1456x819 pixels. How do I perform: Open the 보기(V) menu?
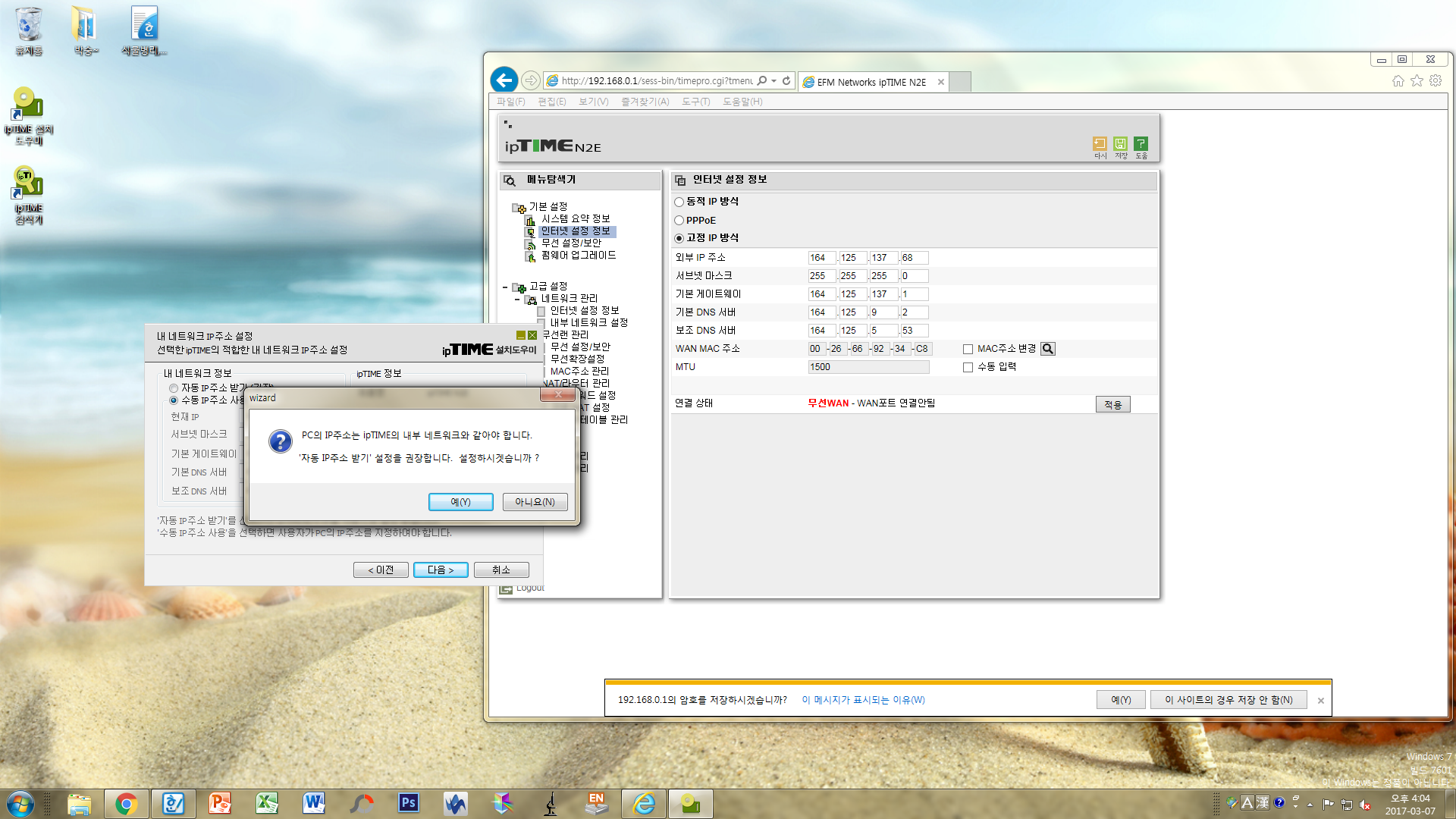(593, 102)
